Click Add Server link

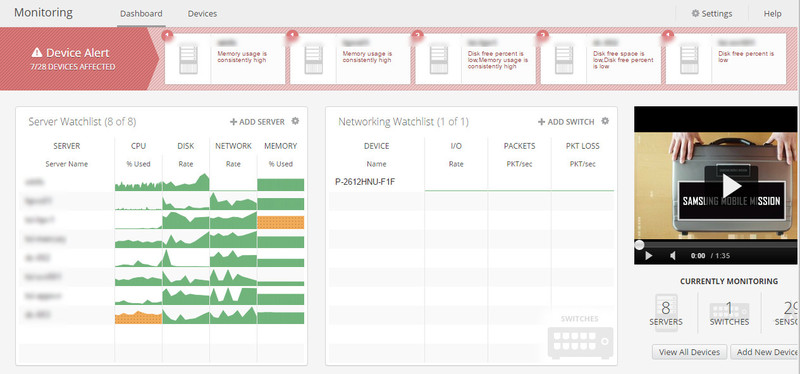(257, 122)
